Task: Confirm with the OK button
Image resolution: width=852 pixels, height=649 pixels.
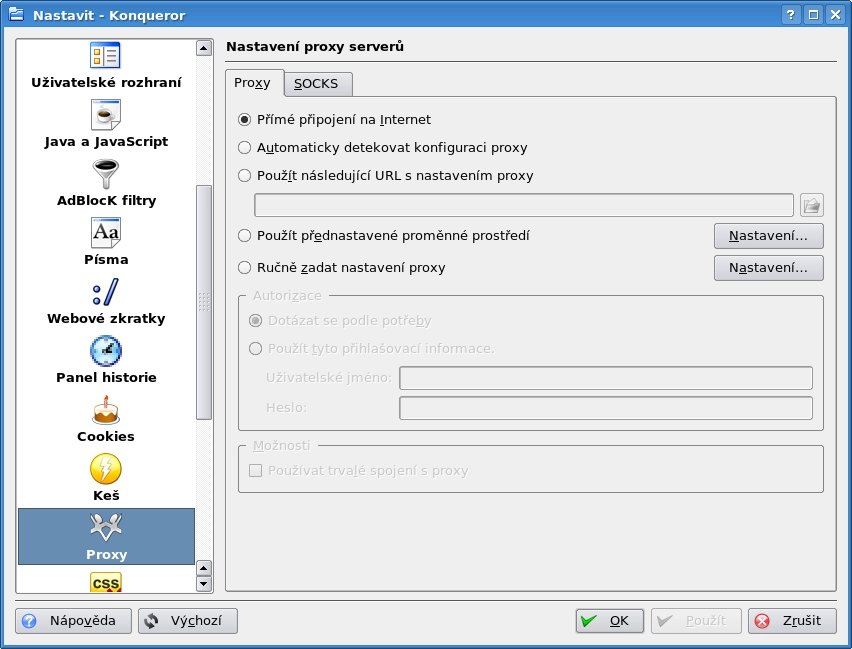Action: [610, 621]
